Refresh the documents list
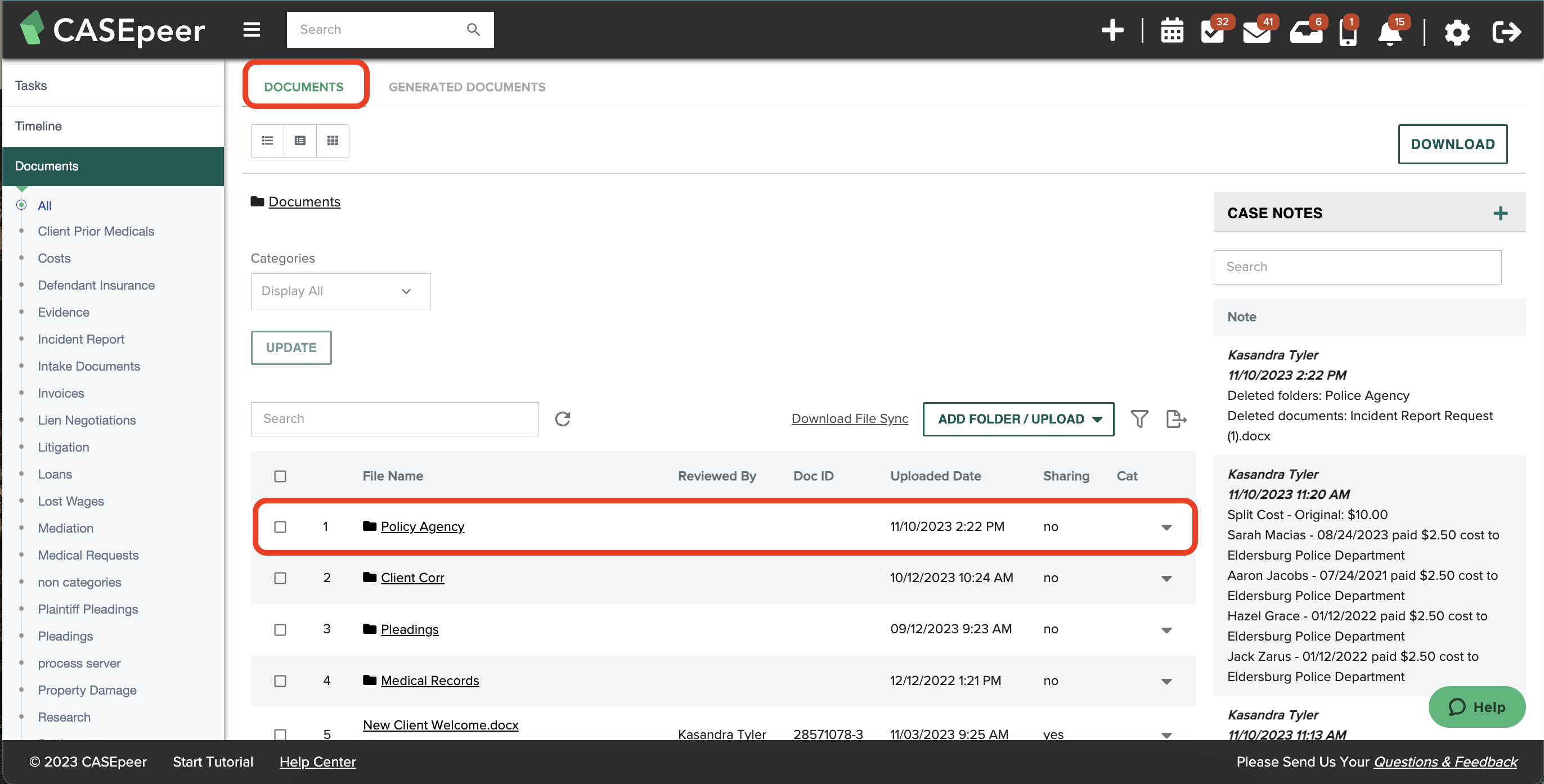1544x784 pixels. pos(562,418)
